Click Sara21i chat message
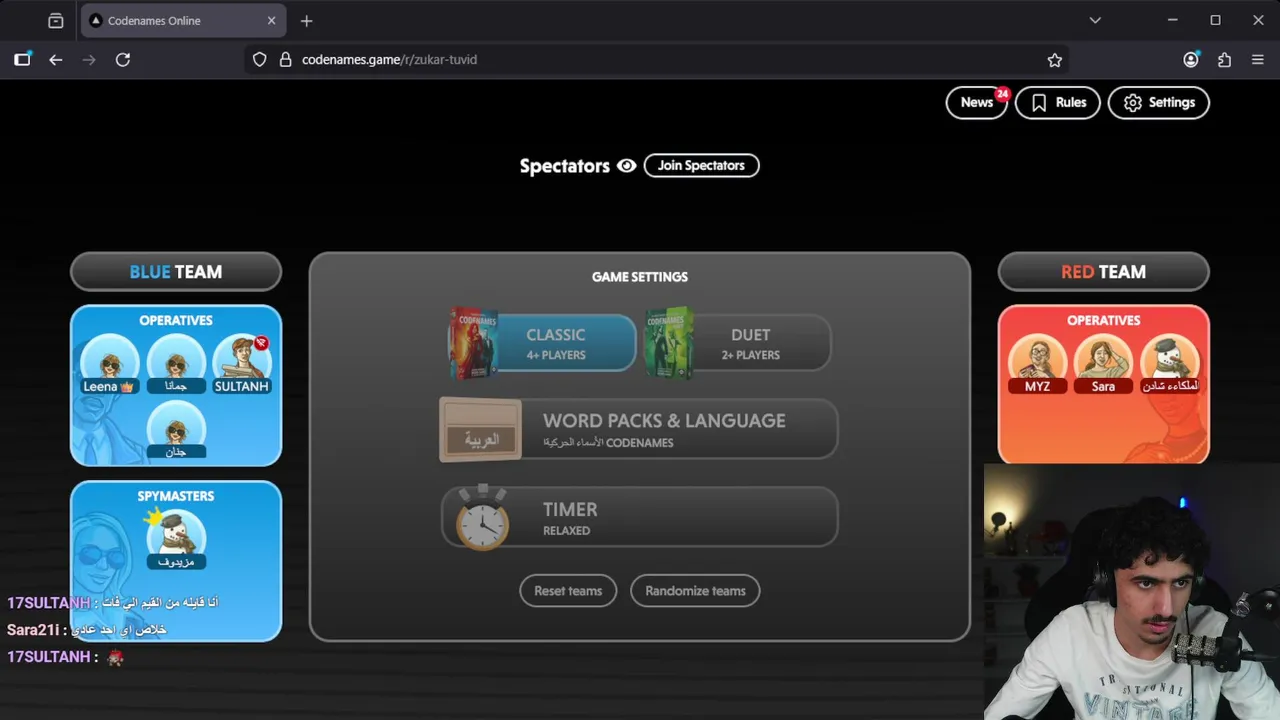This screenshot has height=720, width=1280. (x=87, y=629)
